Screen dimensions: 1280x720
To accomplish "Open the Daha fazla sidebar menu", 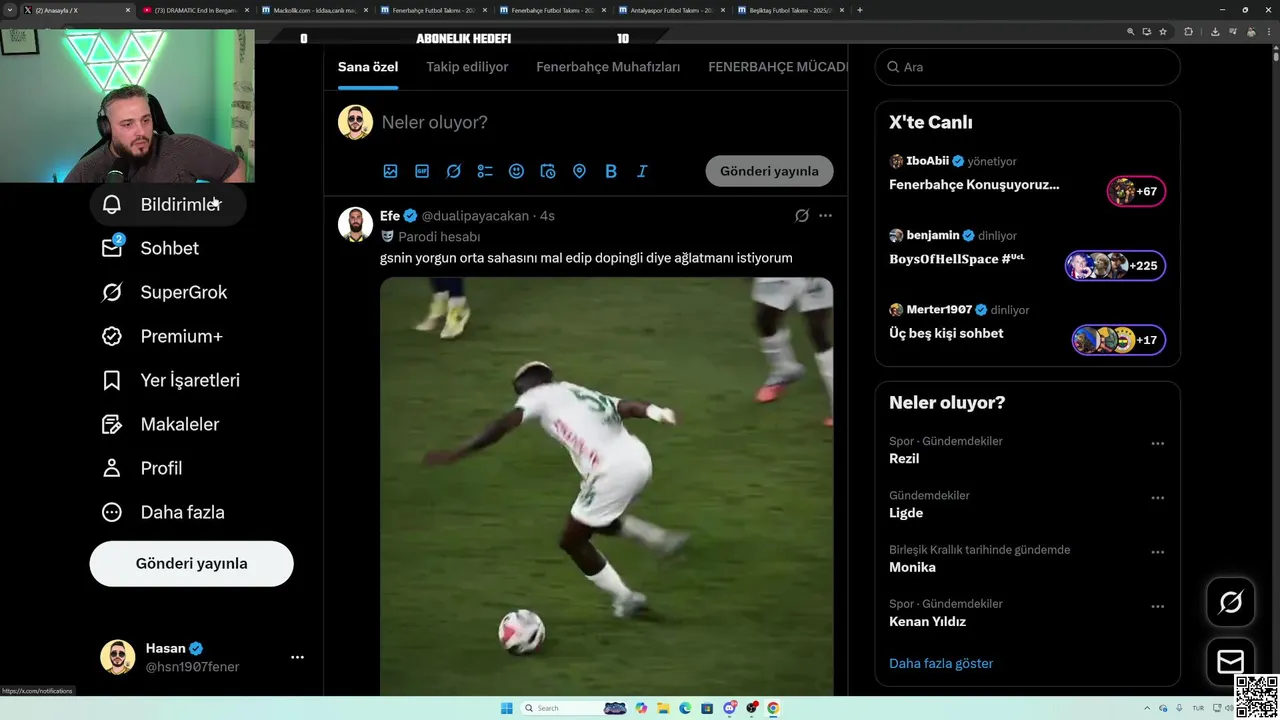I will click(164, 512).
